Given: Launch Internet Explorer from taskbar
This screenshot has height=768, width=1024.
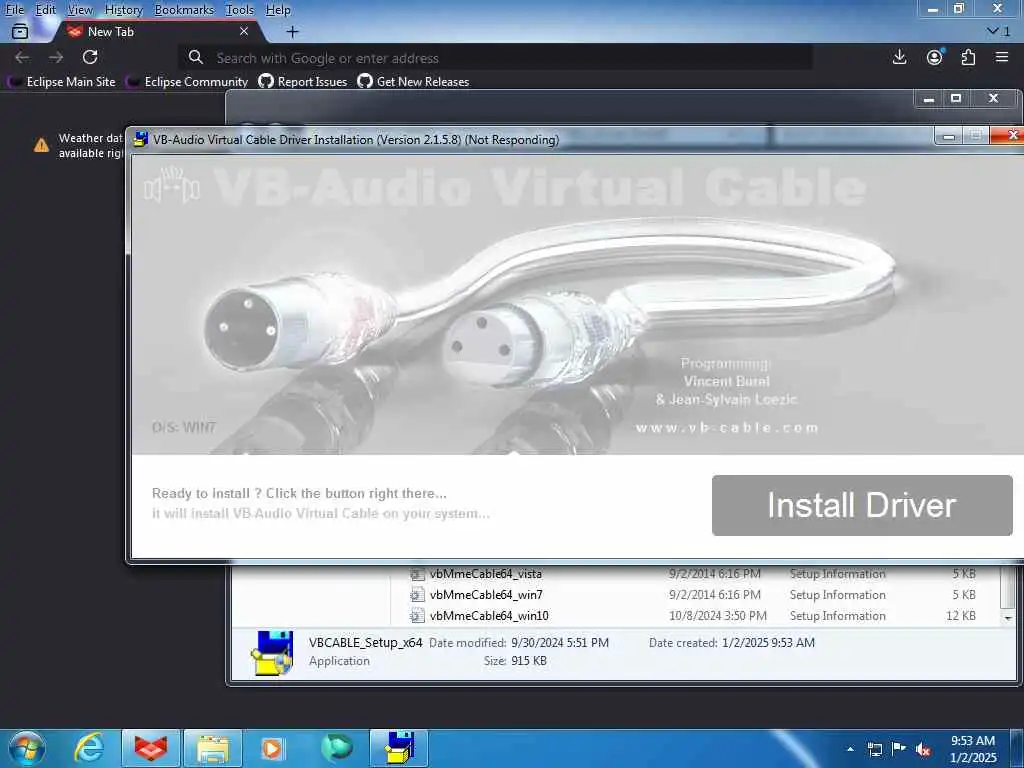Looking at the screenshot, I should [89, 748].
